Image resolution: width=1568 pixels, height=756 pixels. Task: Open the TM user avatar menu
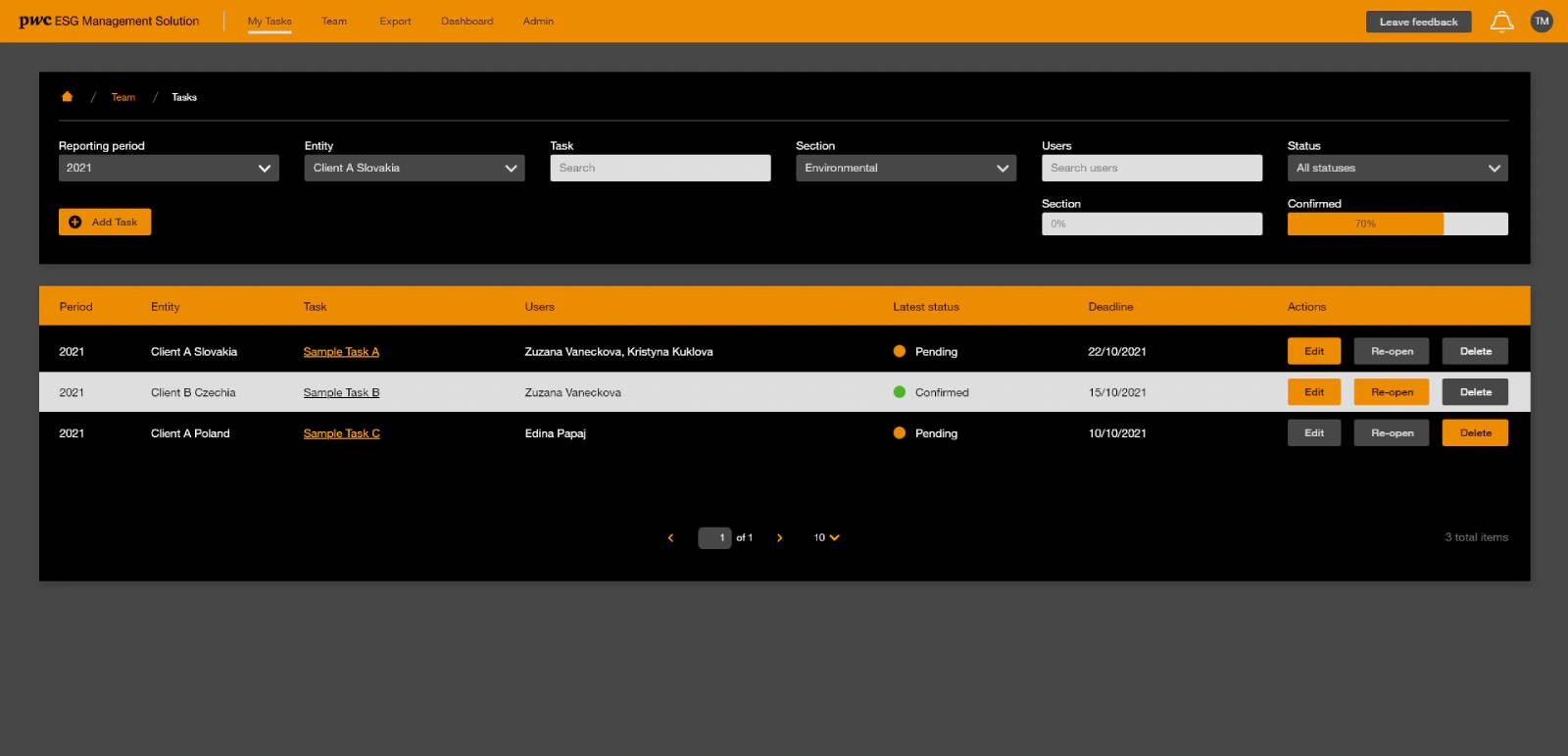pyautogui.click(x=1542, y=22)
